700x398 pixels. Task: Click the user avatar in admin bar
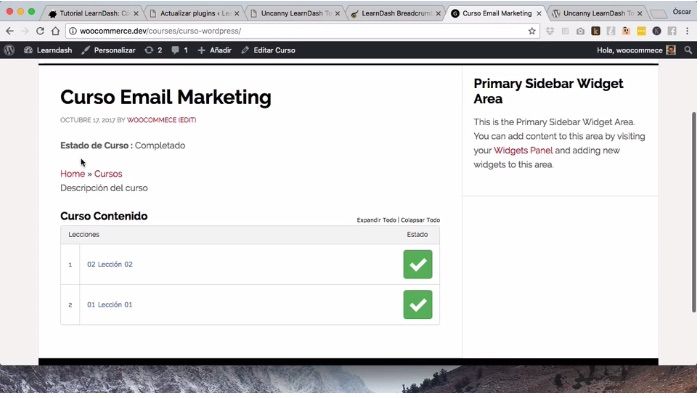[671, 50]
